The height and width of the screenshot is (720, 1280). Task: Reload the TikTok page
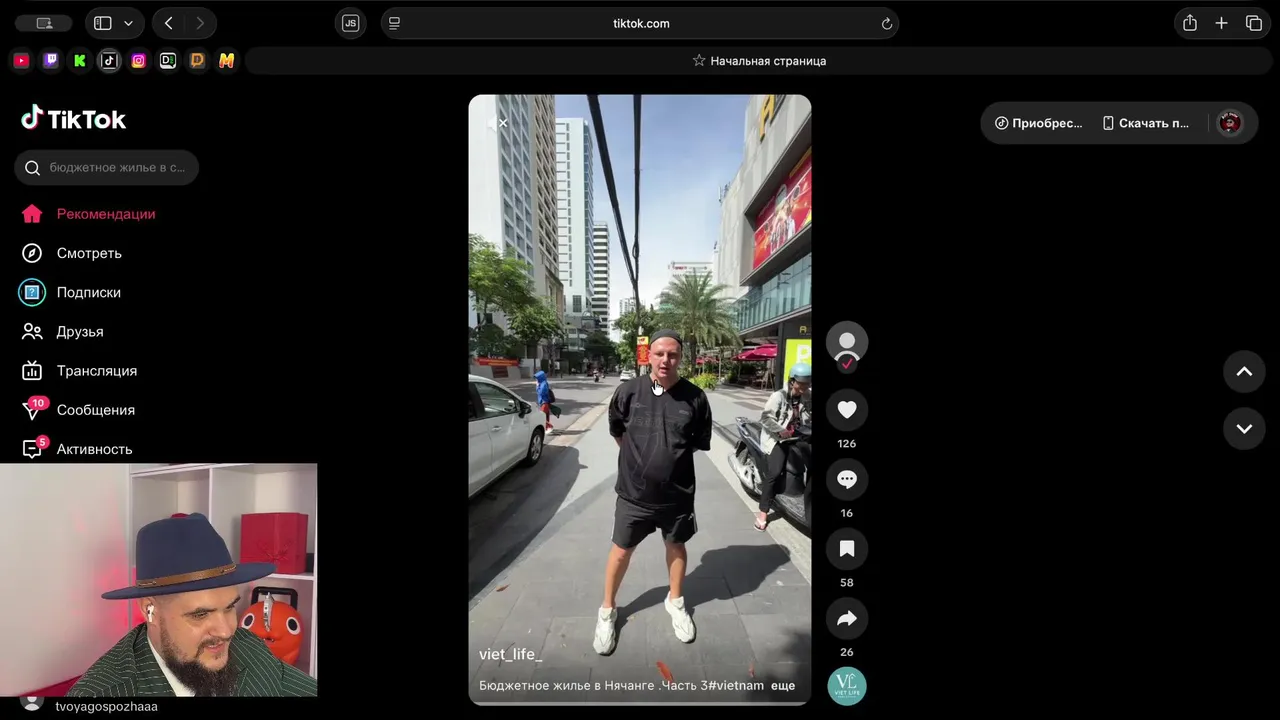point(886,23)
